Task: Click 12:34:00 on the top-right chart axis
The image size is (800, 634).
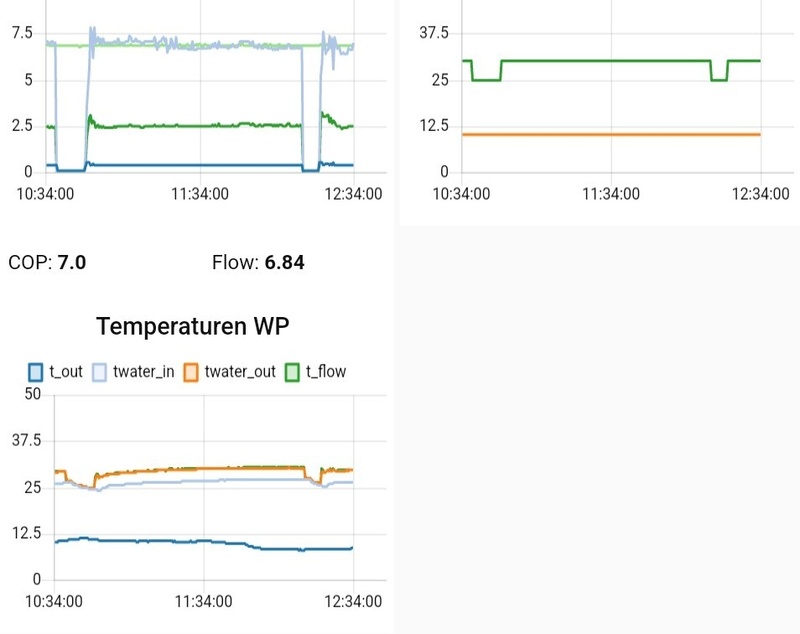Action: click(x=760, y=193)
